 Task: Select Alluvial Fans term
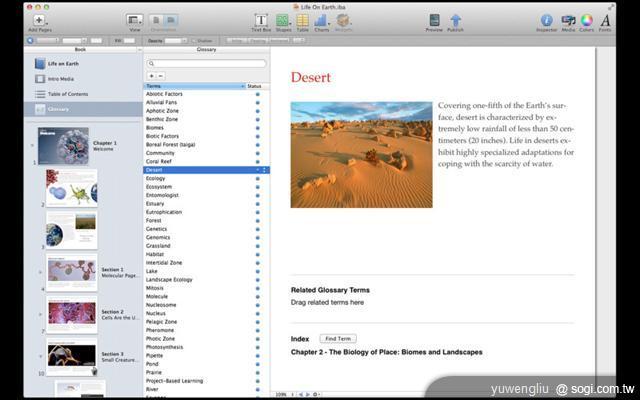[161, 102]
